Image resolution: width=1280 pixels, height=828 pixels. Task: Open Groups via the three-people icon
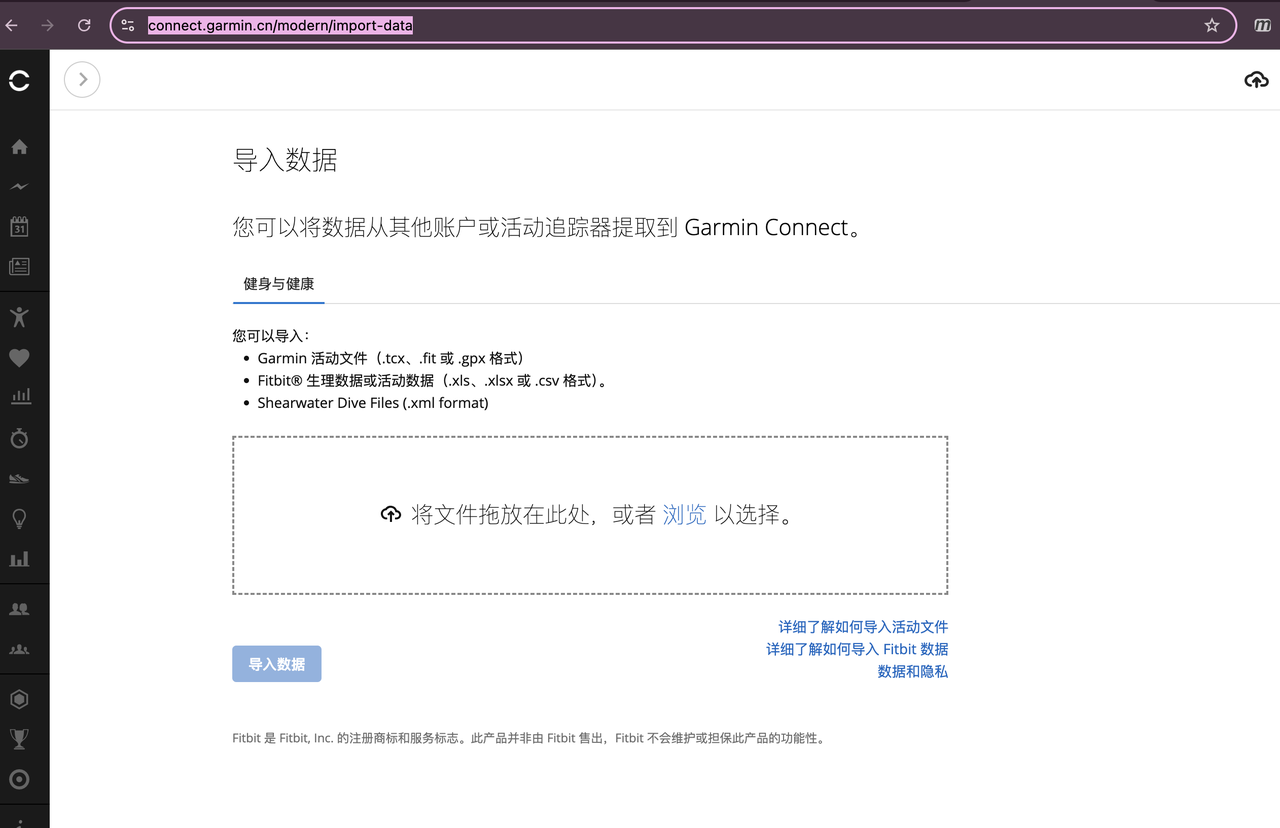tap(19, 649)
